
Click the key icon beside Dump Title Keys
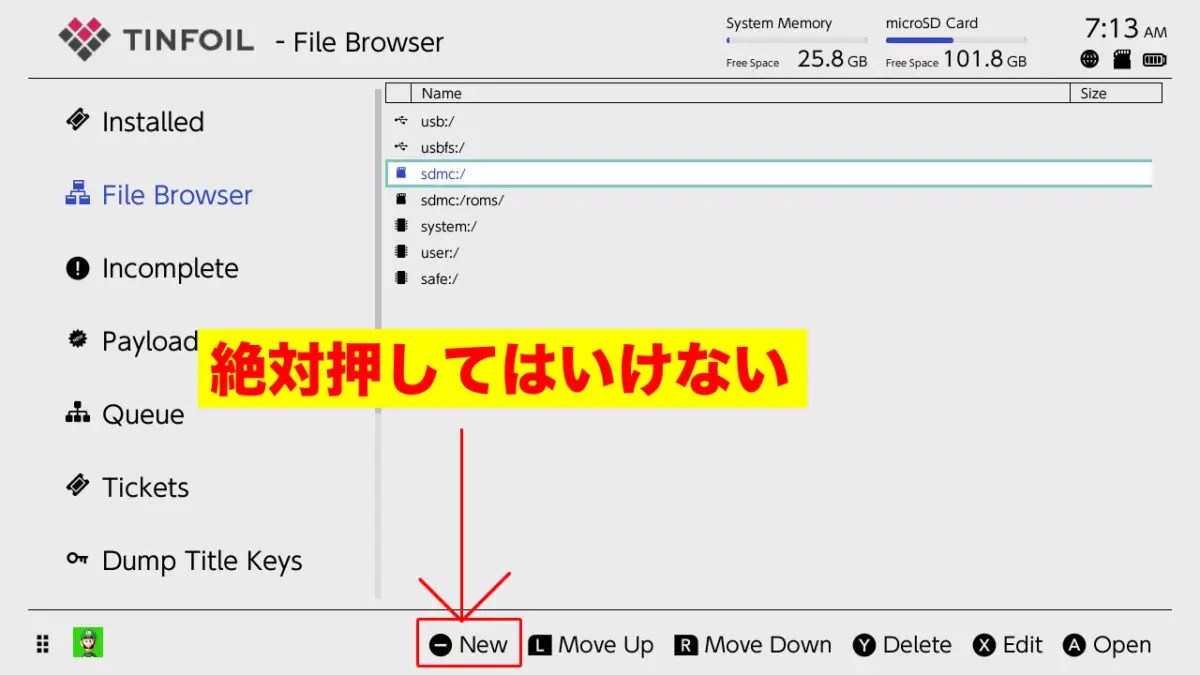(78, 561)
